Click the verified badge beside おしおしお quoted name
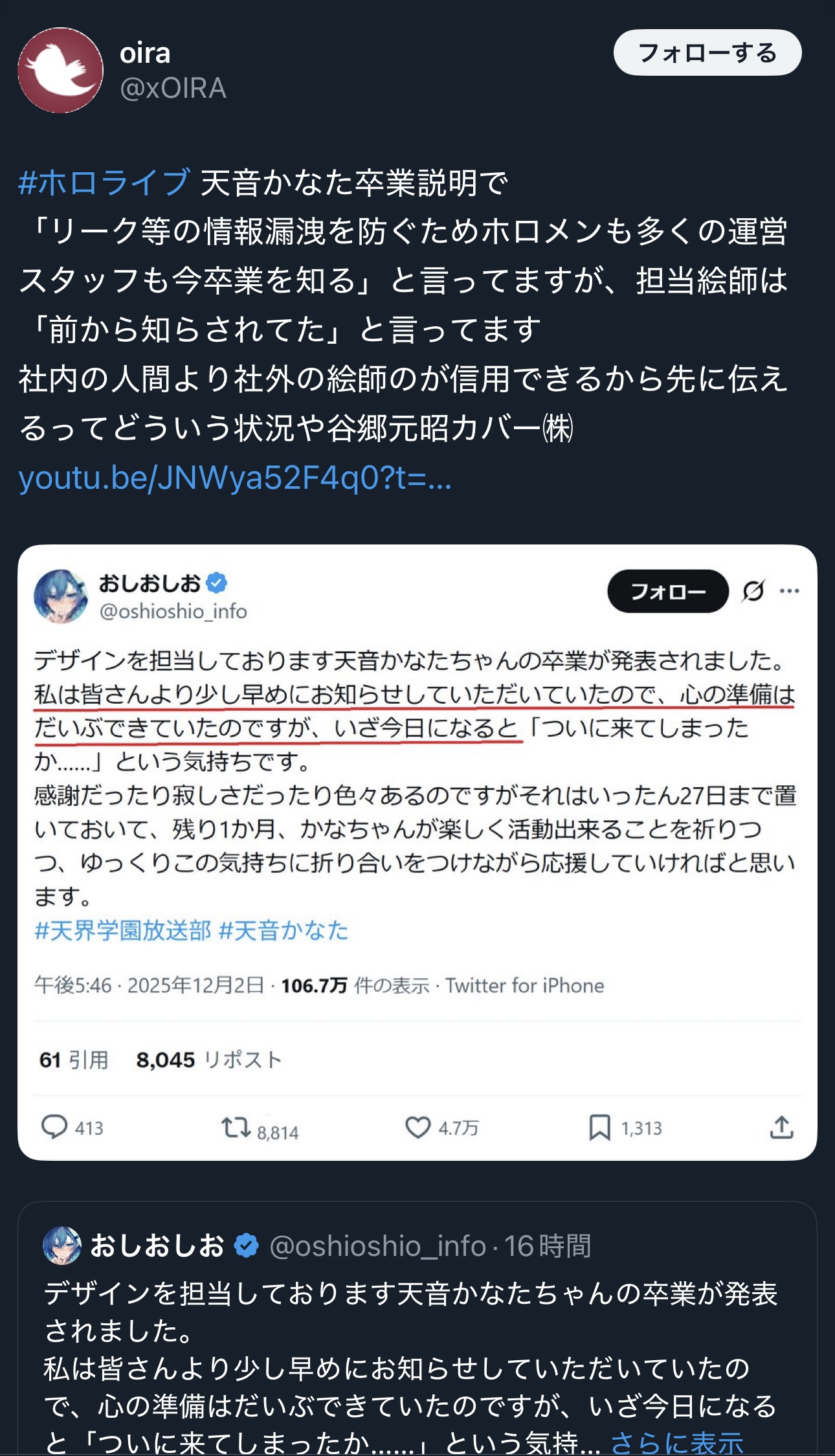The width and height of the screenshot is (835, 1456). point(246,1245)
